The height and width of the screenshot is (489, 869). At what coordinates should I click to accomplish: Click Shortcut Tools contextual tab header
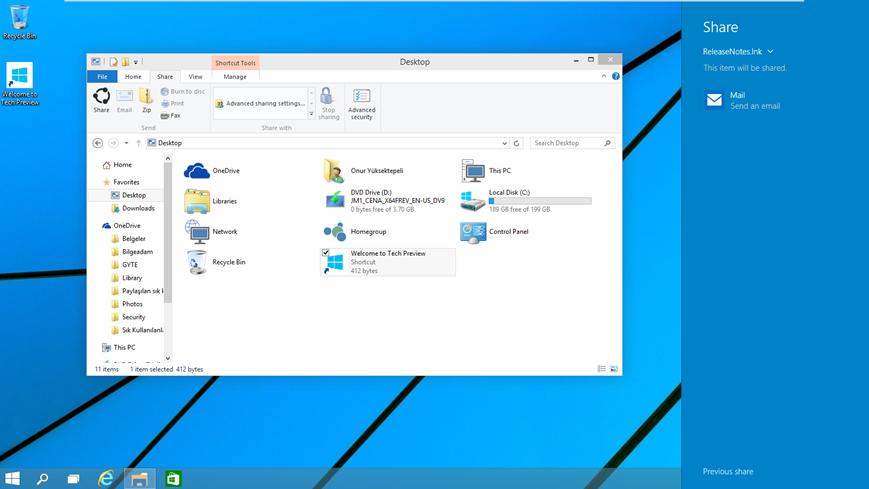[x=235, y=63]
